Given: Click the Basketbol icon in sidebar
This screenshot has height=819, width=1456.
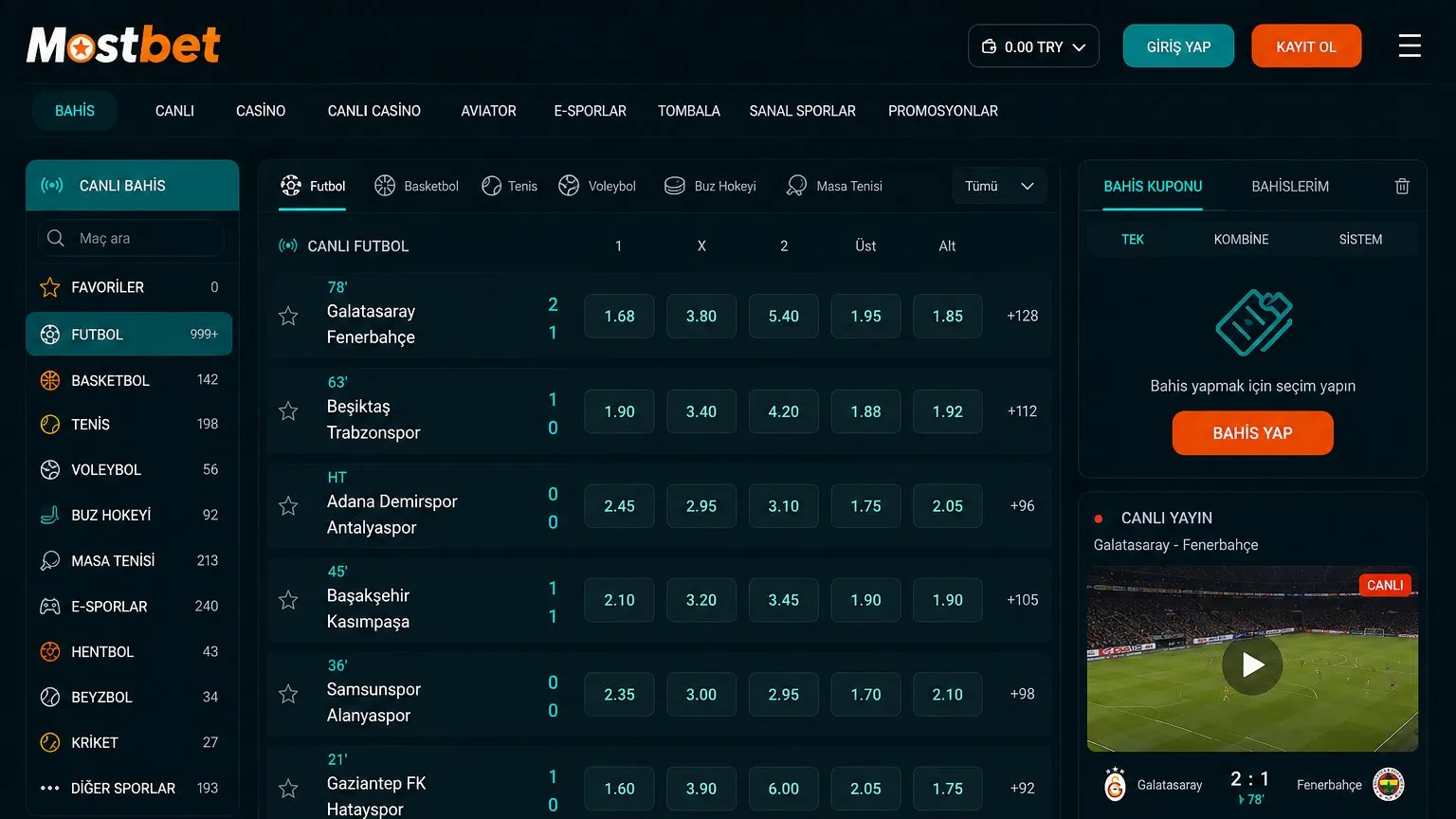Looking at the screenshot, I should 50,380.
